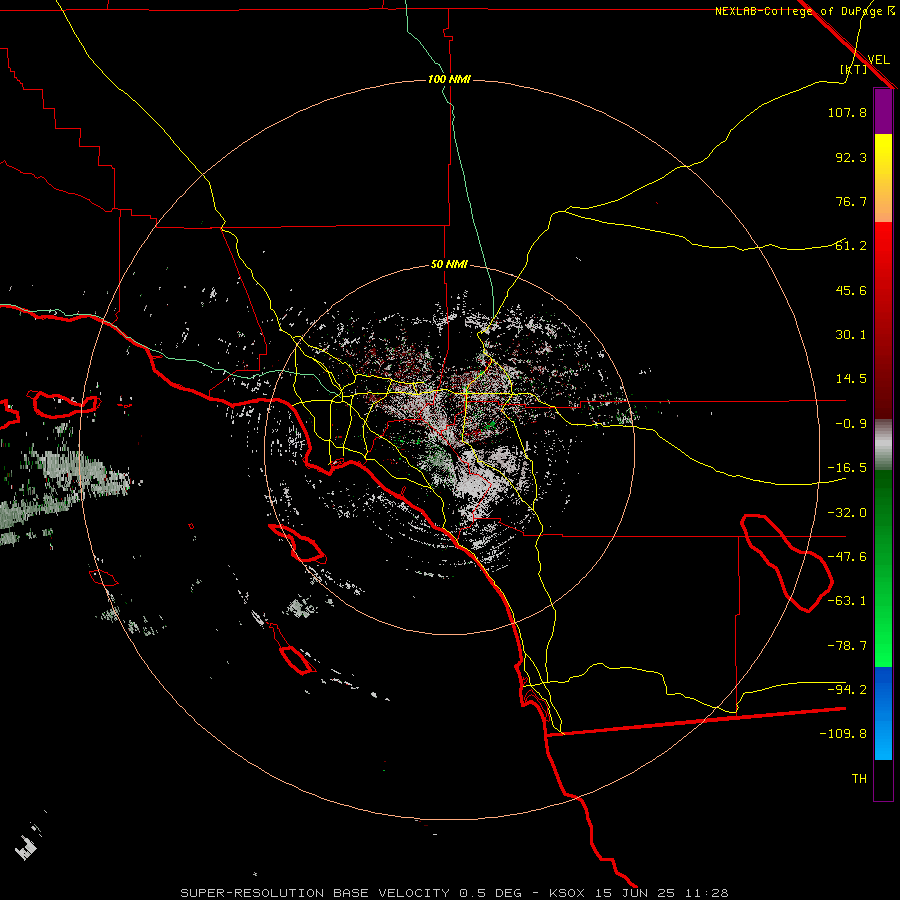Click the purple segment of velocity color bar
The image size is (900, 900).
coord(883,111)
